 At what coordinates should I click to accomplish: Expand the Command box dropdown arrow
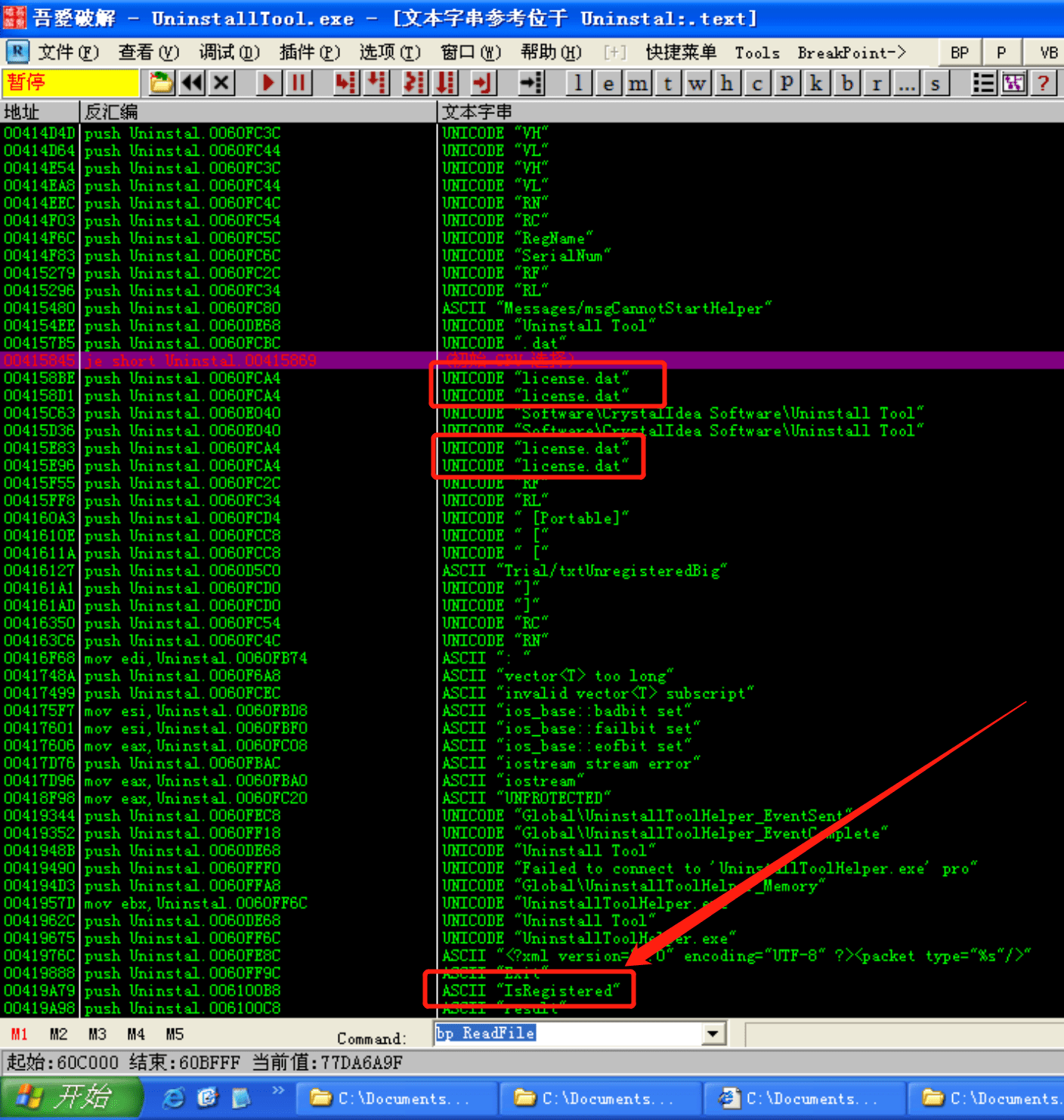[x=713, y=1034]
